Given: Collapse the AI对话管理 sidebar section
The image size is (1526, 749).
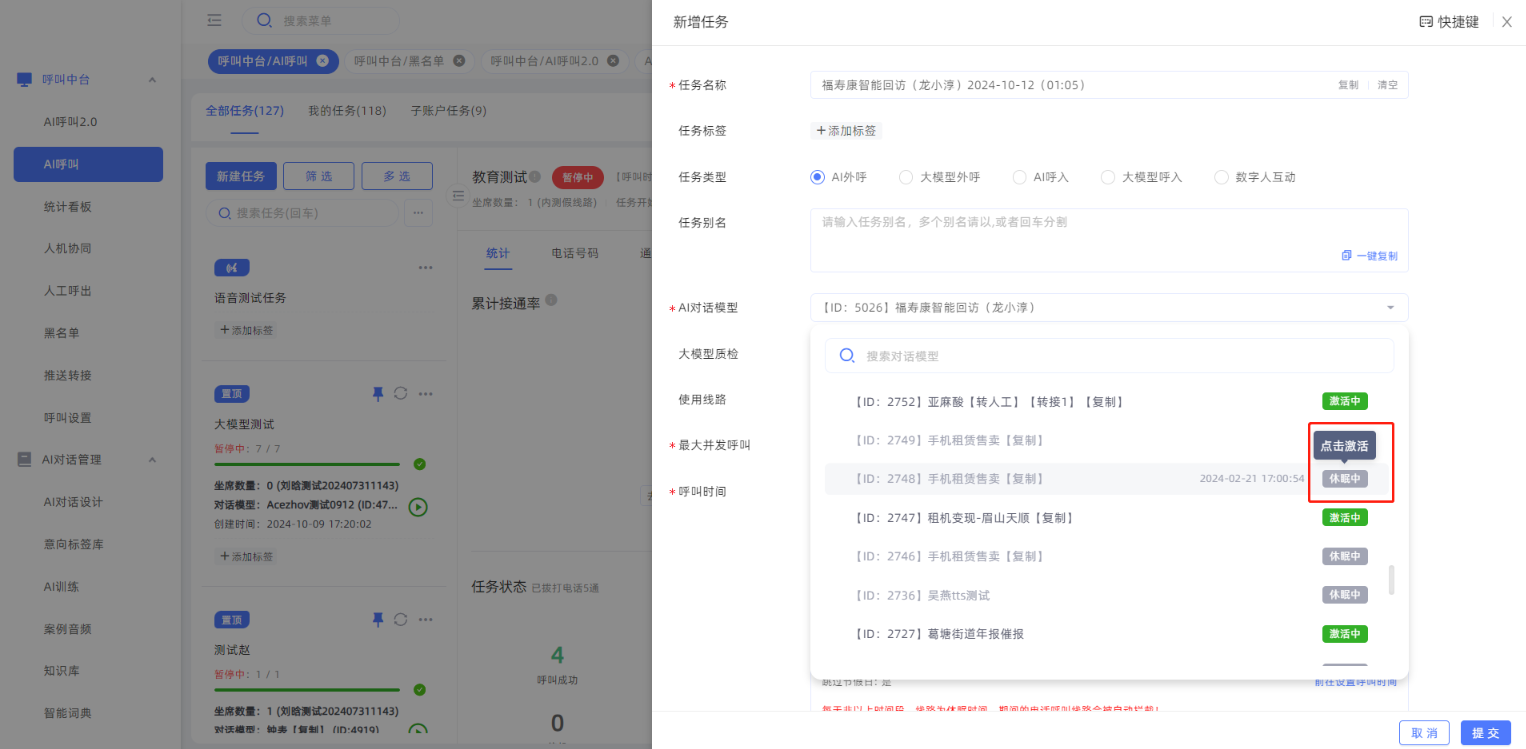Looking at the screenshot, I should tap(152, 460).
